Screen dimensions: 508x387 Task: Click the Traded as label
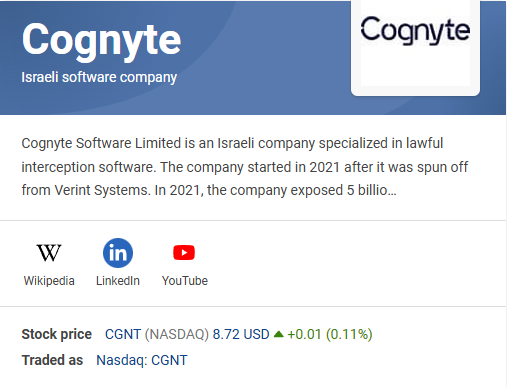click(x=52, y=360)
